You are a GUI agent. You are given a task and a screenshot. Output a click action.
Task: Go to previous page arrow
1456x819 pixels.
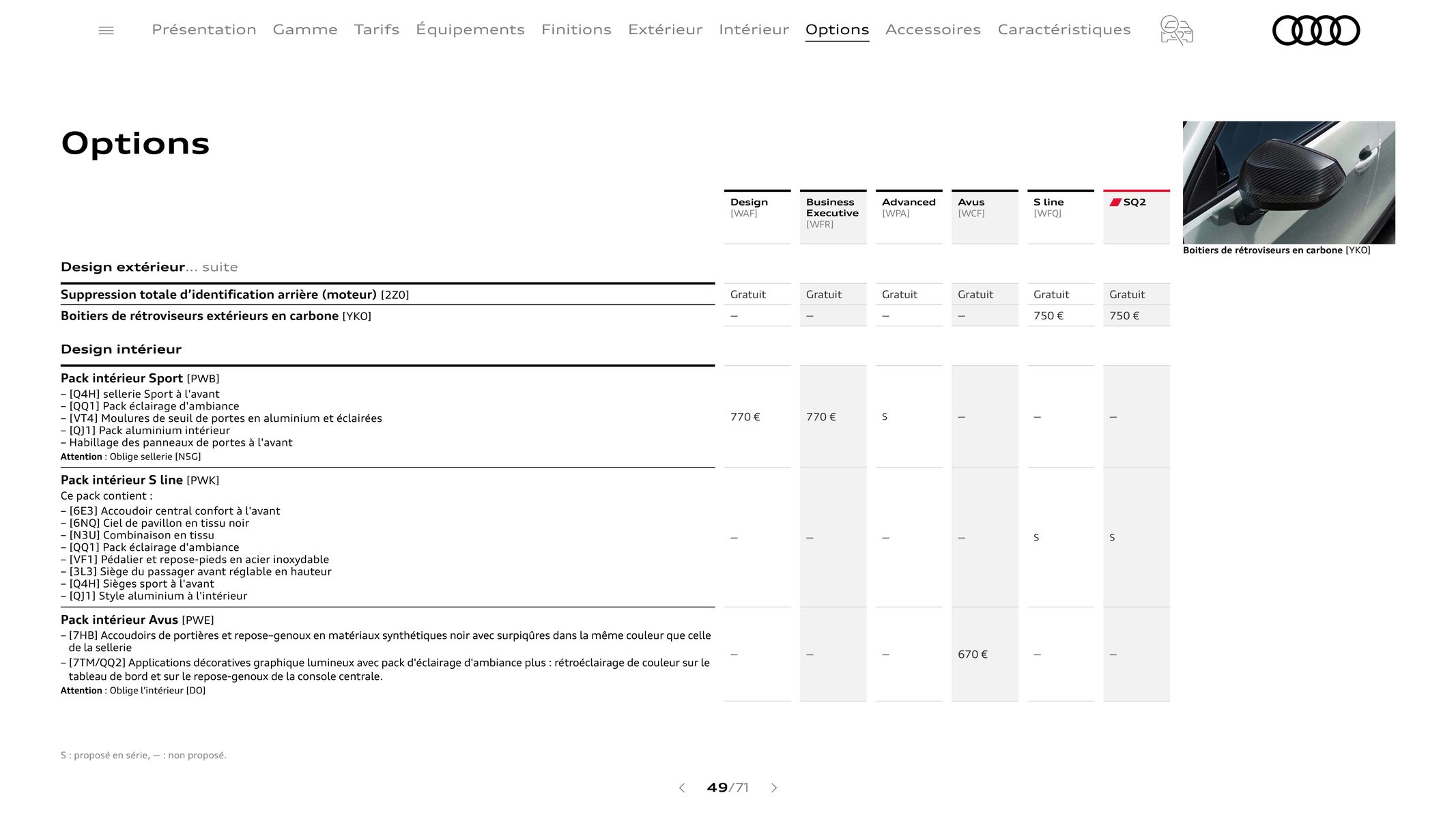point(681,788)
